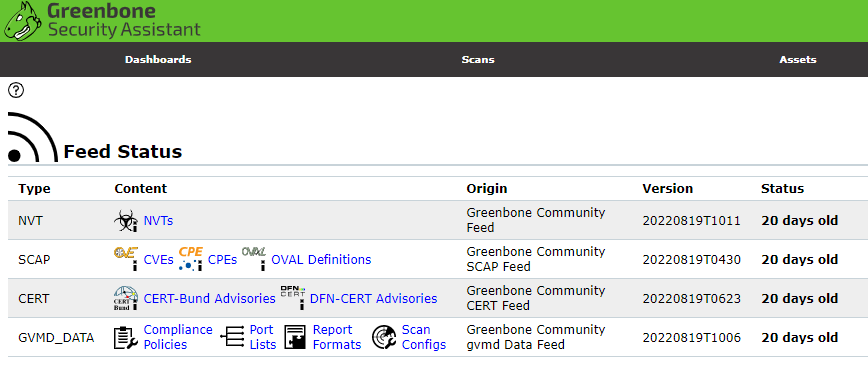Open the Assets menu
The width and height of the screenshot is (868, 366).
pyautogui.click(x=798, y=59)
